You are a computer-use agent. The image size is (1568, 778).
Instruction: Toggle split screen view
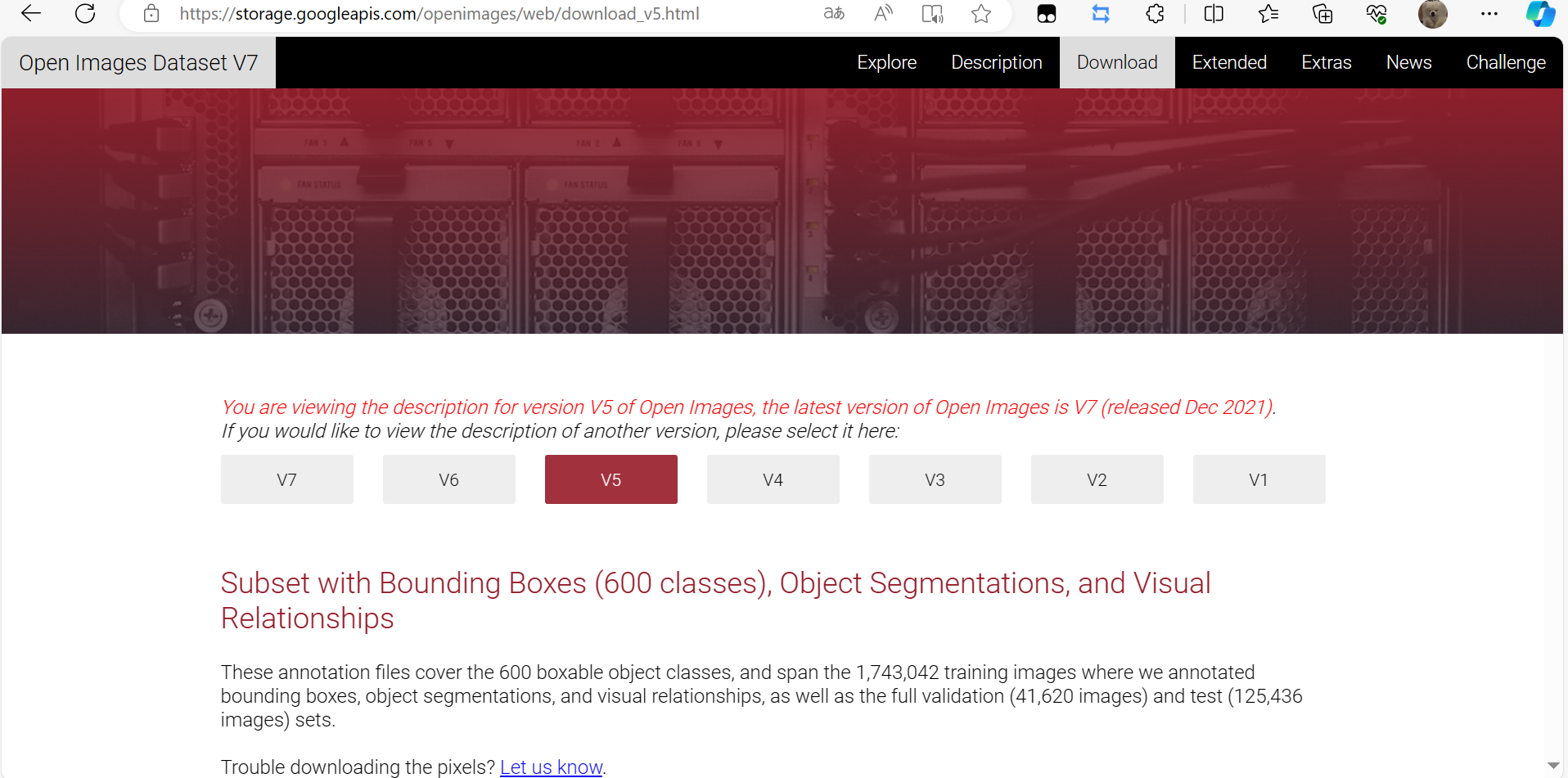pyautogui.click(x=1214, y=13)
